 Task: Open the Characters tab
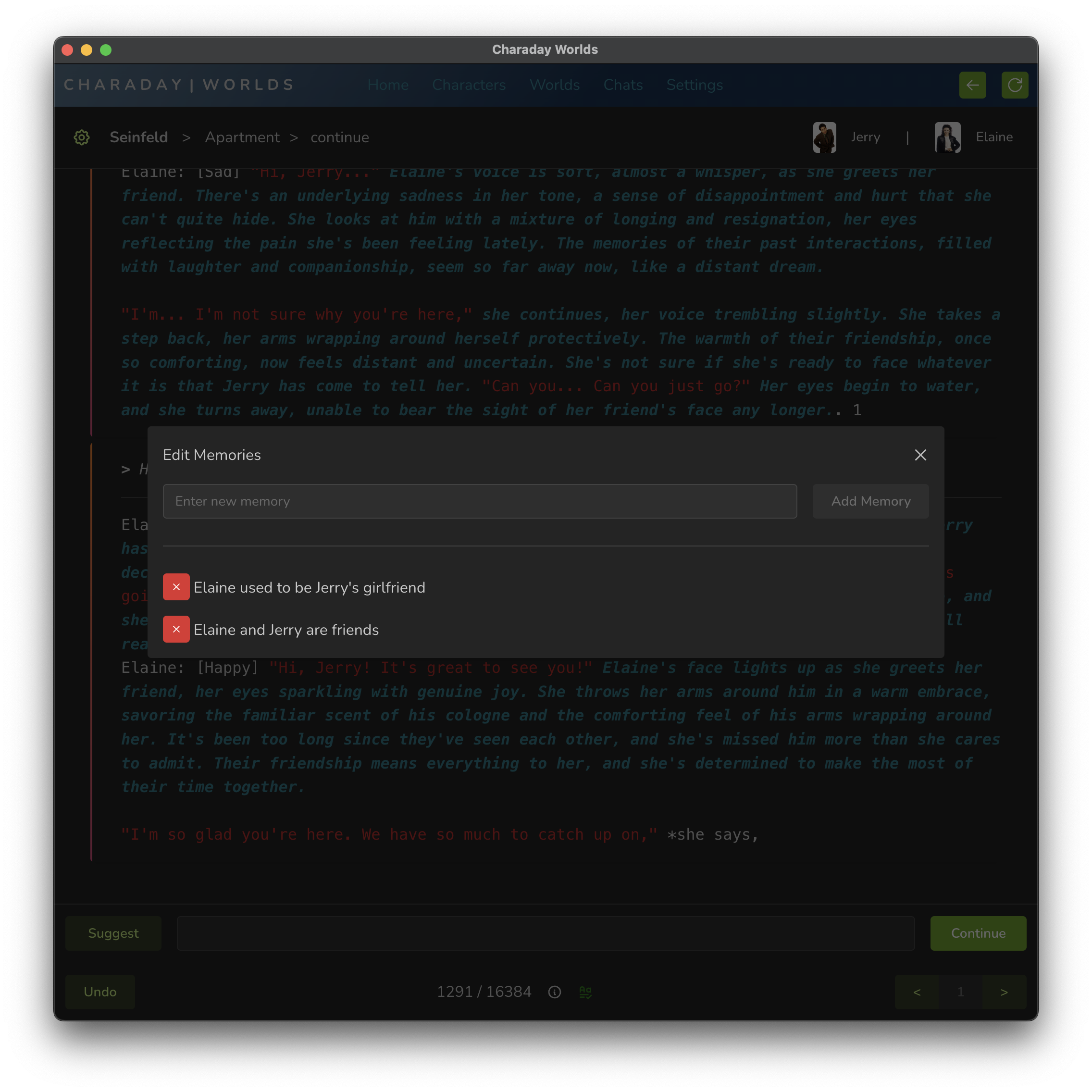pos(469,85)
